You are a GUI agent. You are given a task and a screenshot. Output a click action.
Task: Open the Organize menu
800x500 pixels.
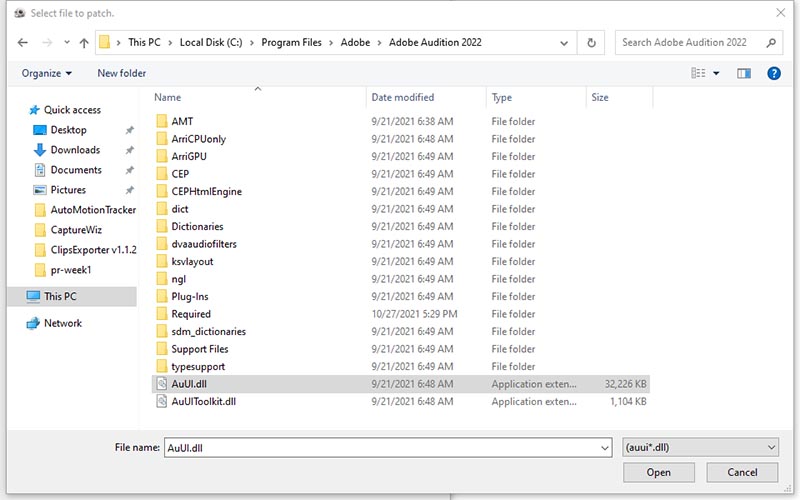pos(46,73)
